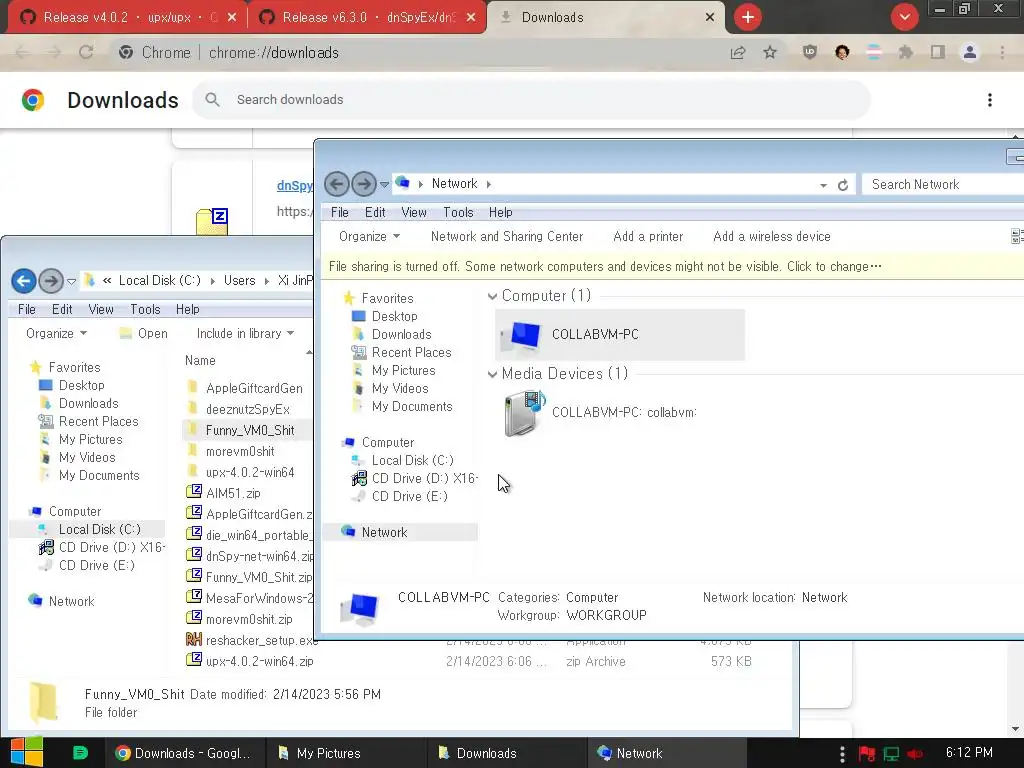Click the file sharing turned off notice
Screen dimensions: 1024x768
point(673,266)
